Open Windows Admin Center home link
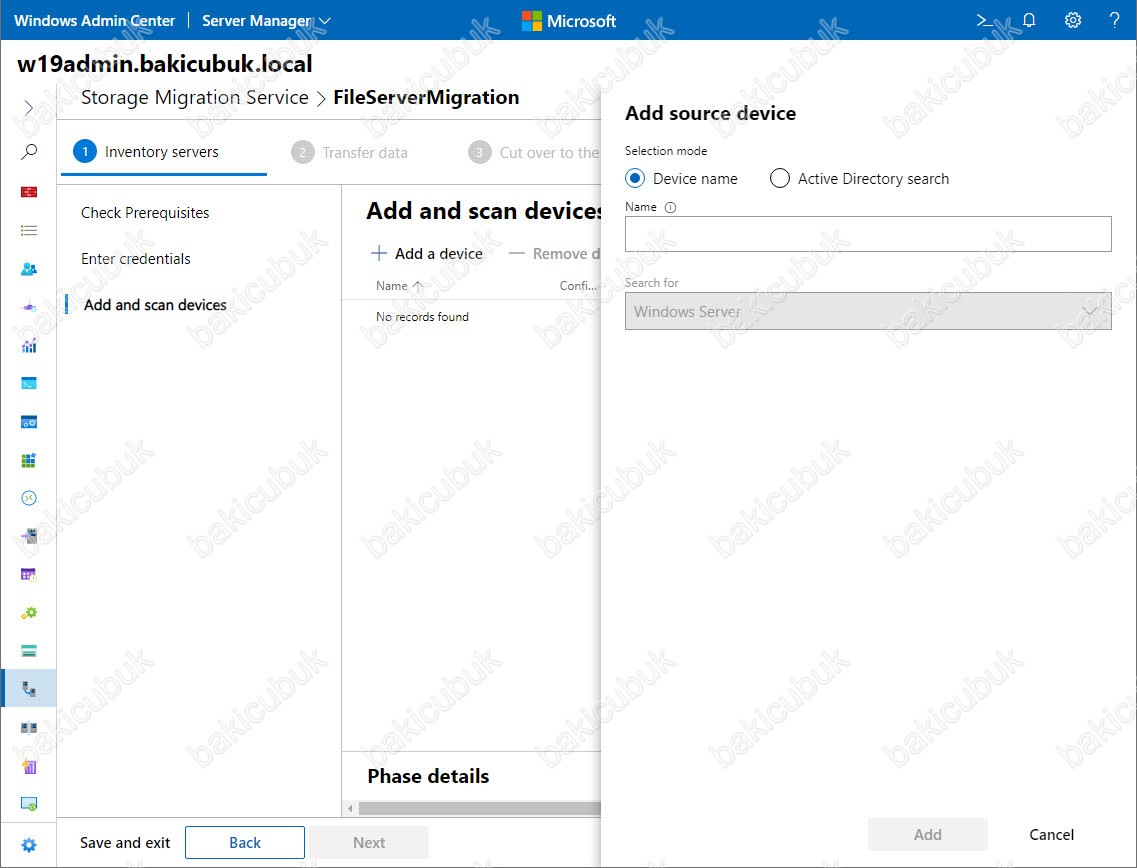 94,20
